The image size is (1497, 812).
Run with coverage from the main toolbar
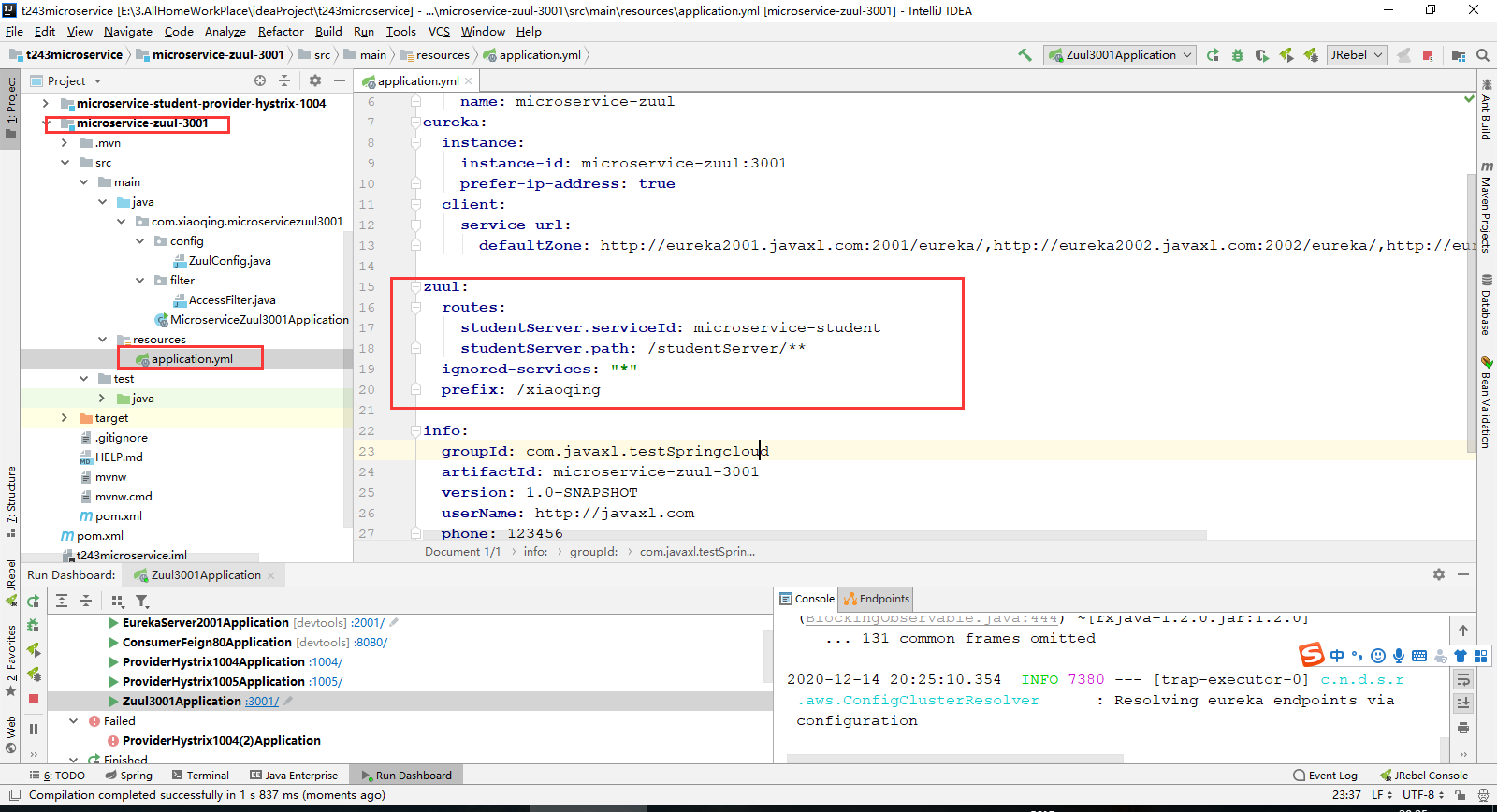(1262, 55)
